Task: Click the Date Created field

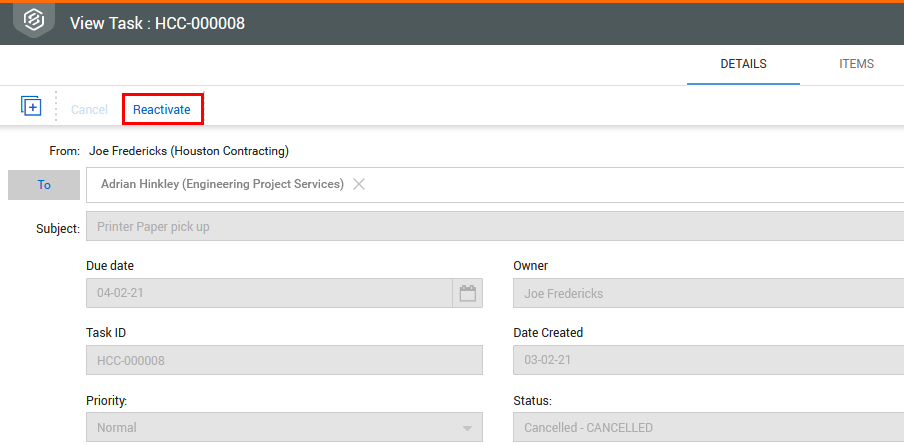Action: [x=707, y=360]
